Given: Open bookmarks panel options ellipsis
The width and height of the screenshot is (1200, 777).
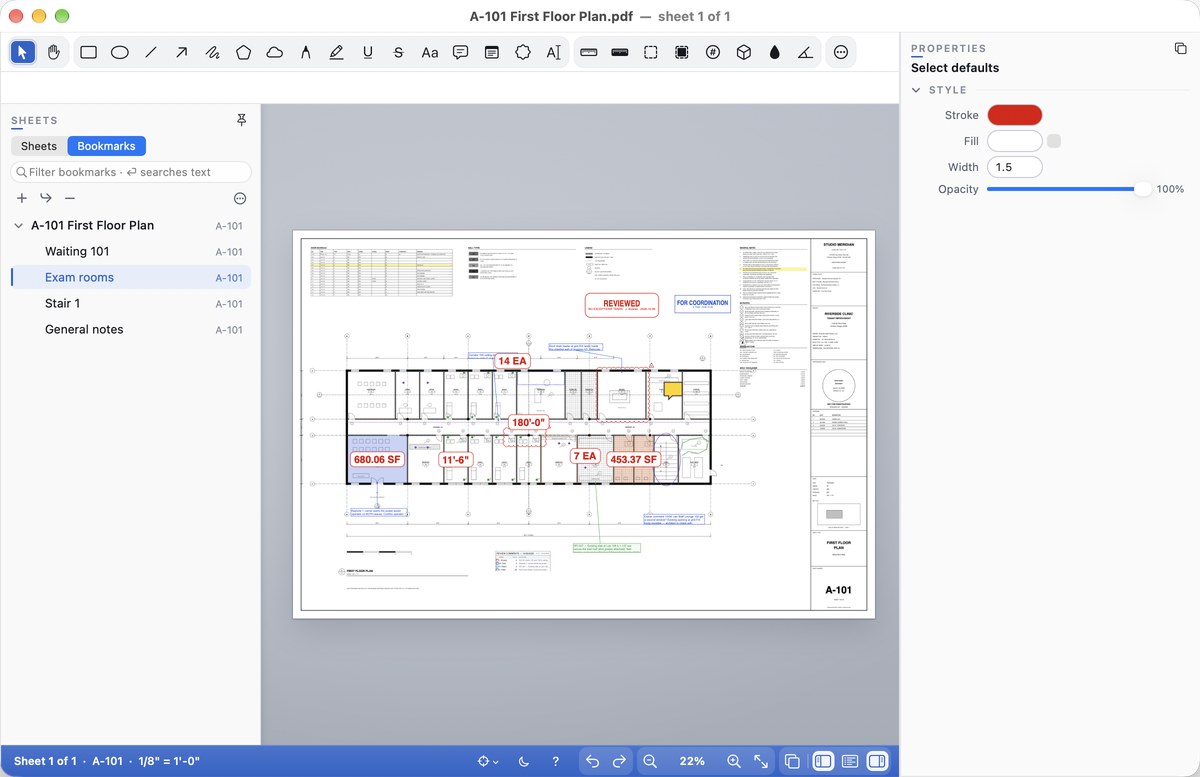Looking at the screenshot, I should pyautogui.click(x=240, y=198).
